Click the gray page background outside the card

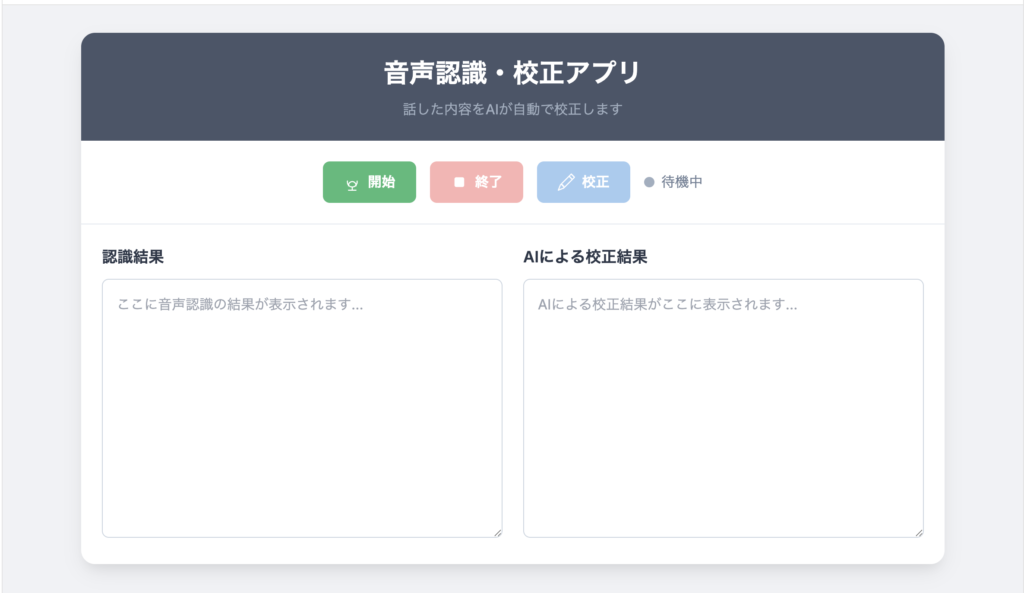(x=40, y=300)
